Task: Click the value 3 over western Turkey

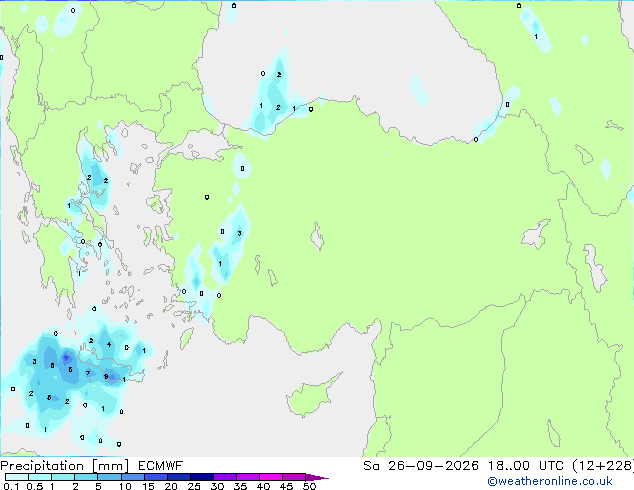Action: [239, 233]
